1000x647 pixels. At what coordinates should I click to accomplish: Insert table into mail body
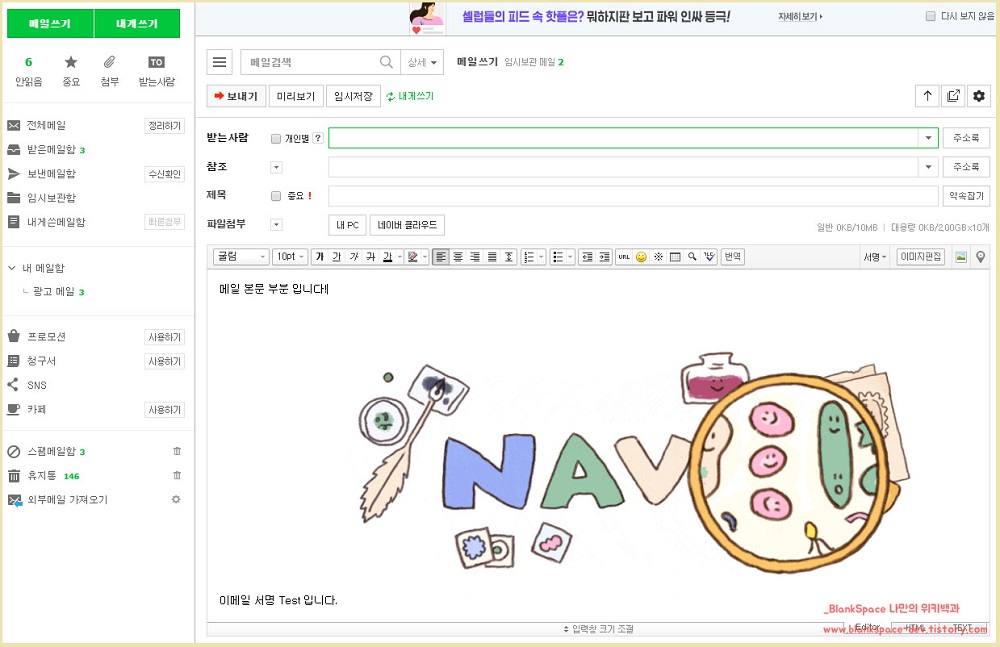click(675, 257)
